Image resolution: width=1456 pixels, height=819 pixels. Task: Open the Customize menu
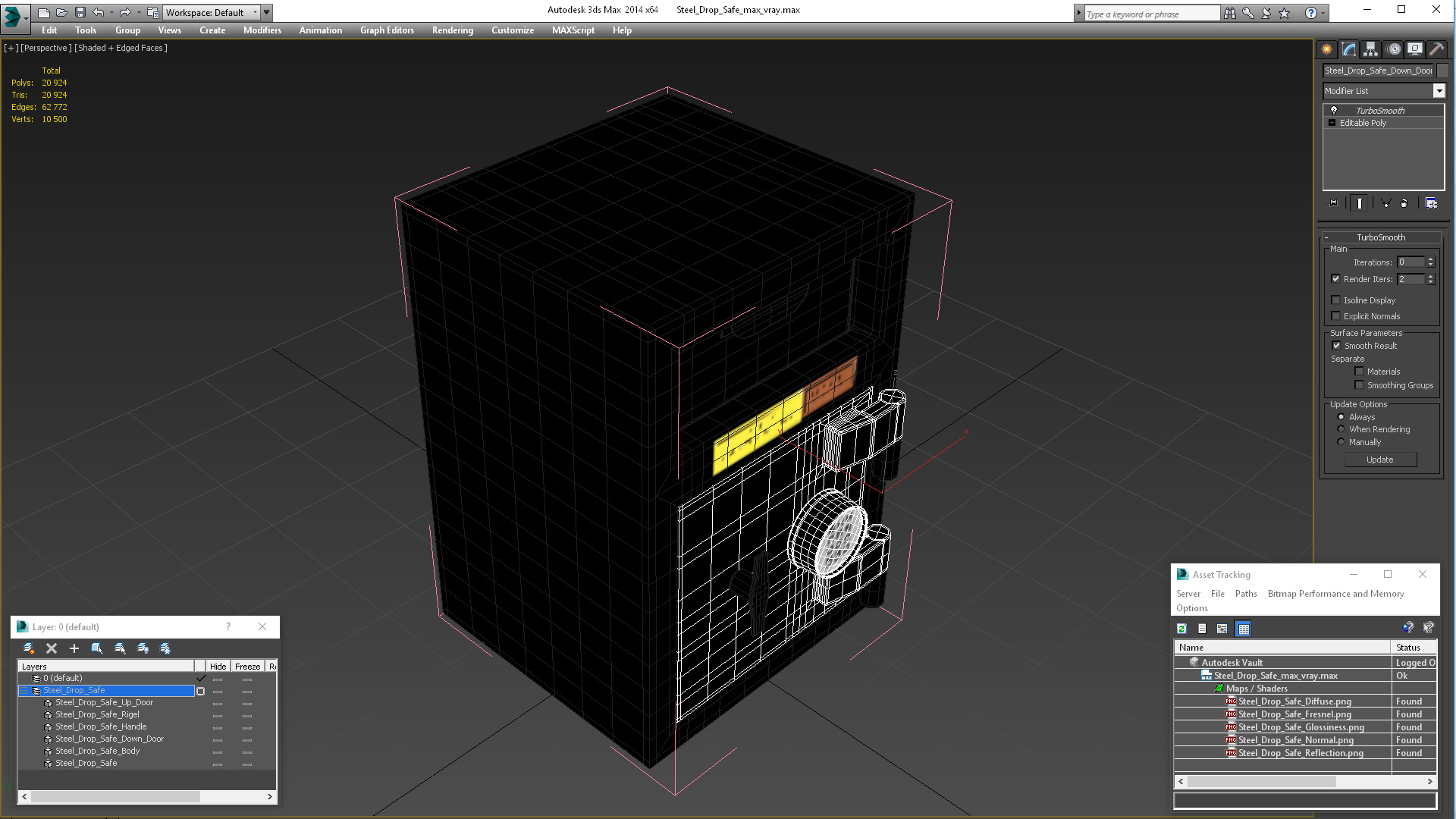pyautogui.click(x=513, y=30)
